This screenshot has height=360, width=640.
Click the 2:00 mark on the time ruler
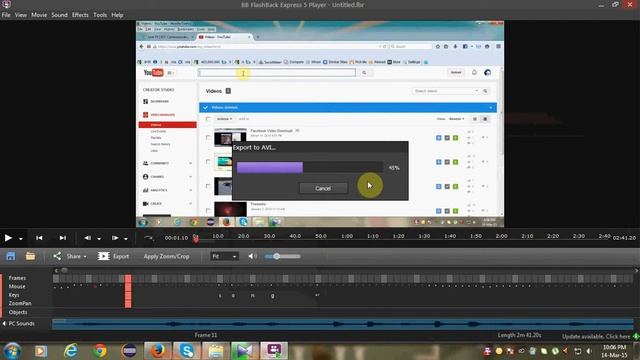click(501, 236)
